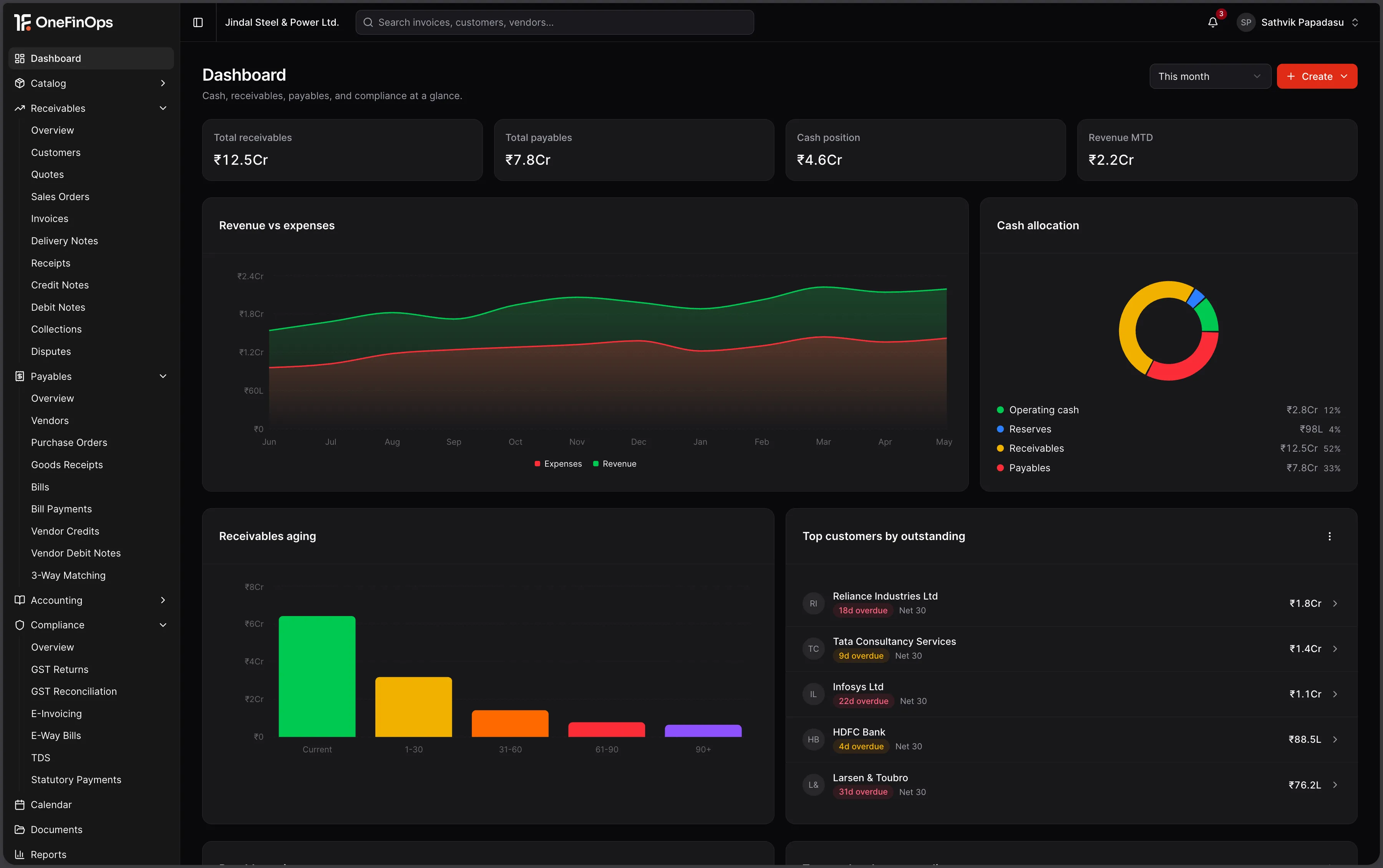Screen dimensions: 1383x868
Task: Collapse the Compliance section chevron
Action: click(x=163, y=625)
